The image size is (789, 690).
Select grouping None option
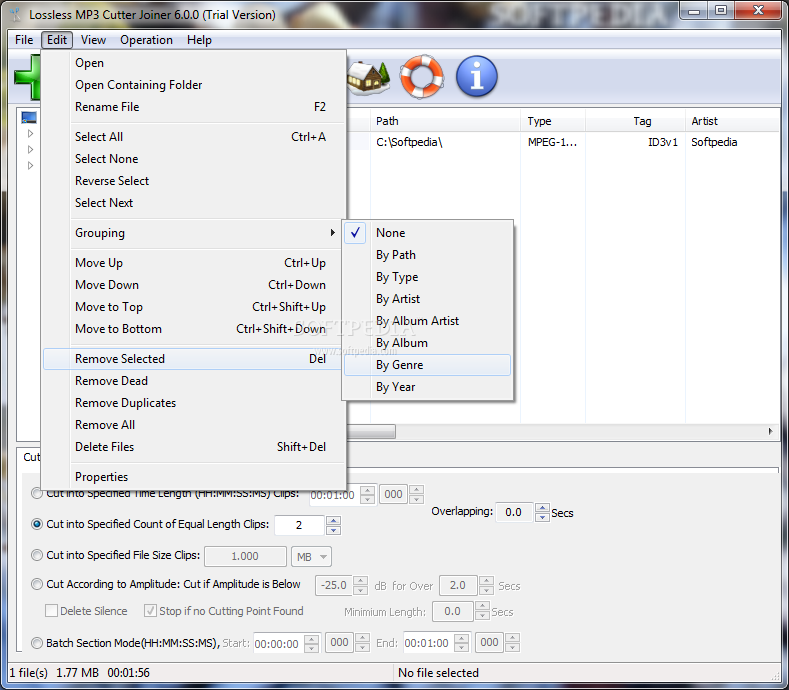(x=427, y=233)
